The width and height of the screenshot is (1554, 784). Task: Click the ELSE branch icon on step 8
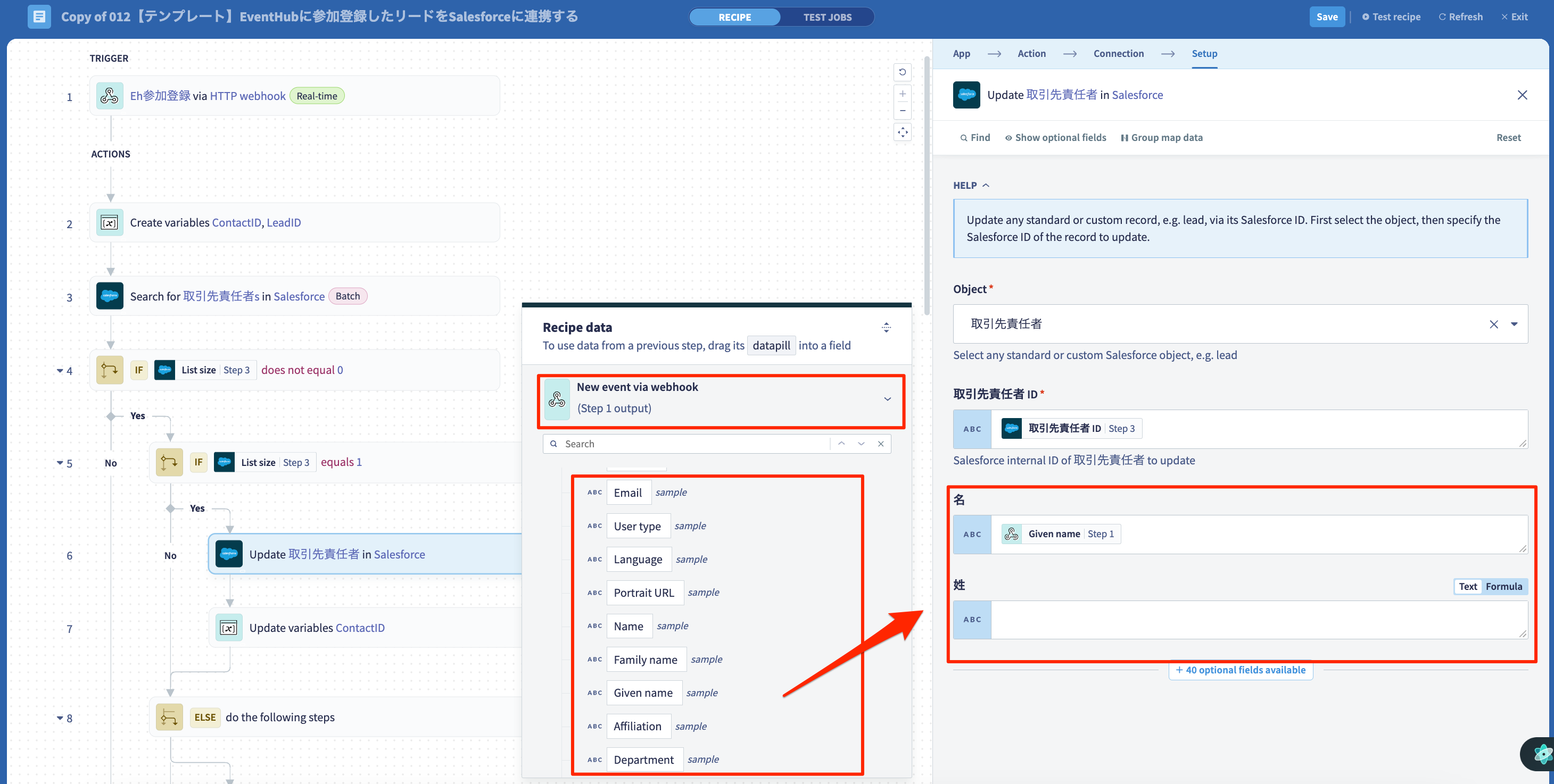169,717
